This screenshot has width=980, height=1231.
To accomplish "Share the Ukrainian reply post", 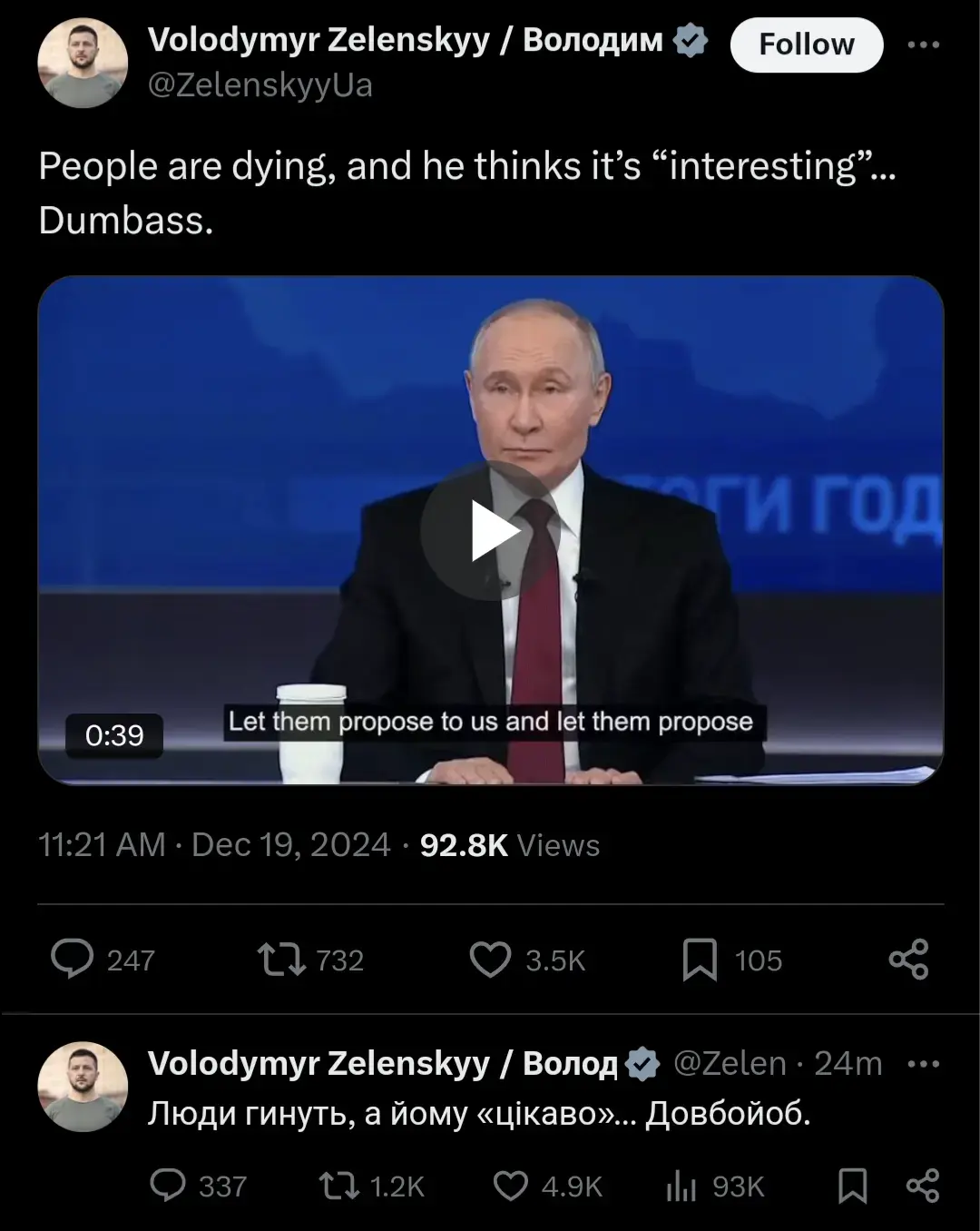I will click(x=923, y=1186).
